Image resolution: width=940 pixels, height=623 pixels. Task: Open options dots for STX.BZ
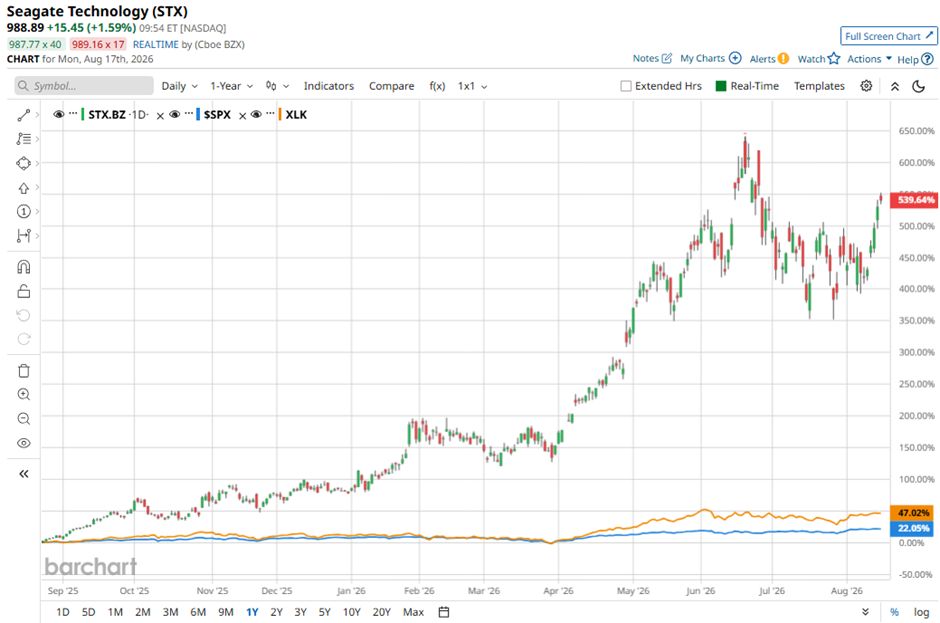point(73,113)
